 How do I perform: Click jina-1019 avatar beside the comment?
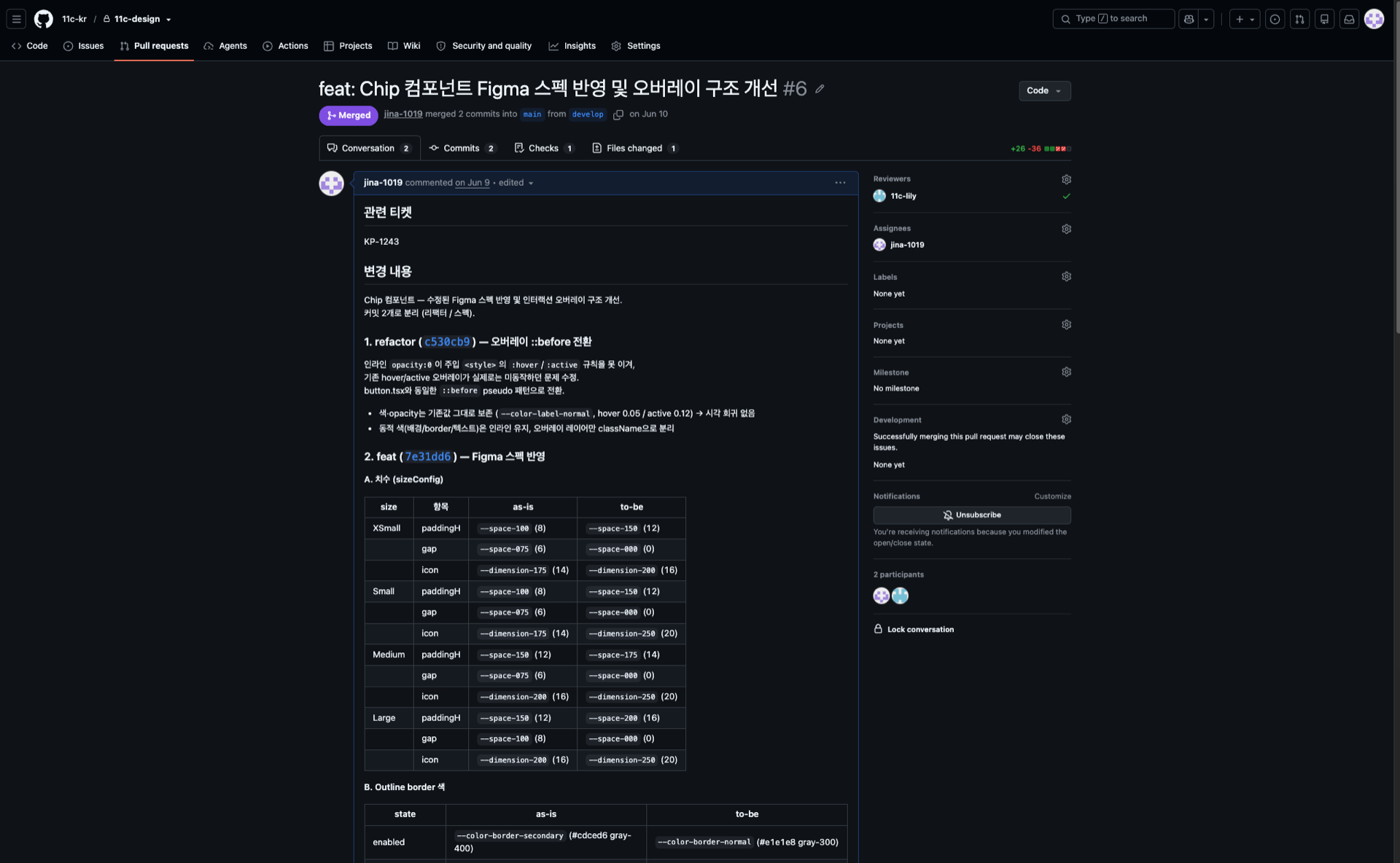point(331,183)
